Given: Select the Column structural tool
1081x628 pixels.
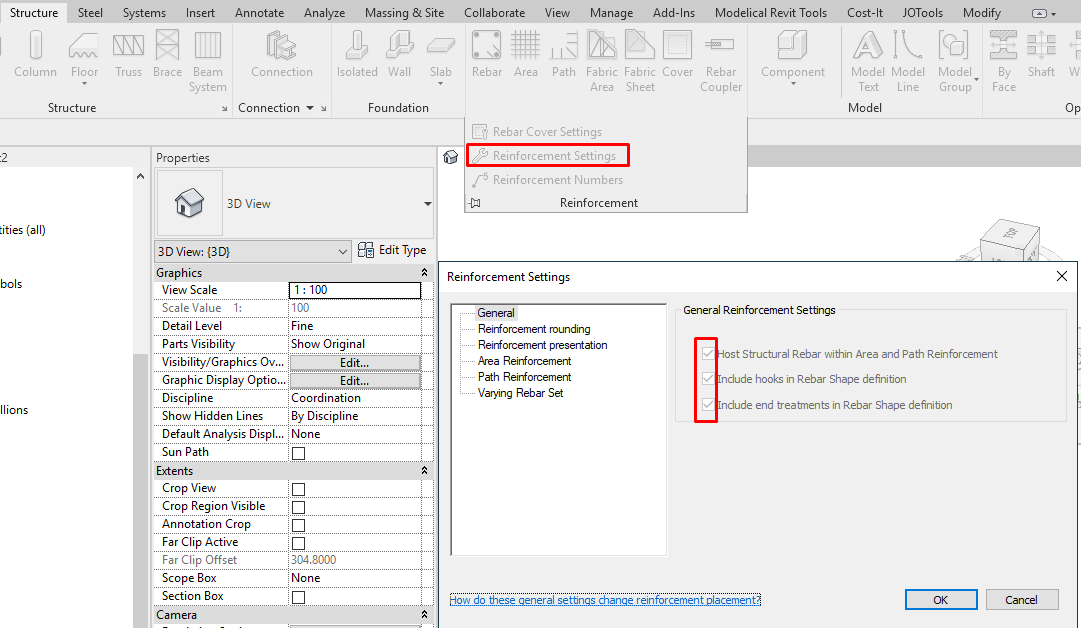Looking at the screenshot, I should pyautogui.click(x=36, y=54).
